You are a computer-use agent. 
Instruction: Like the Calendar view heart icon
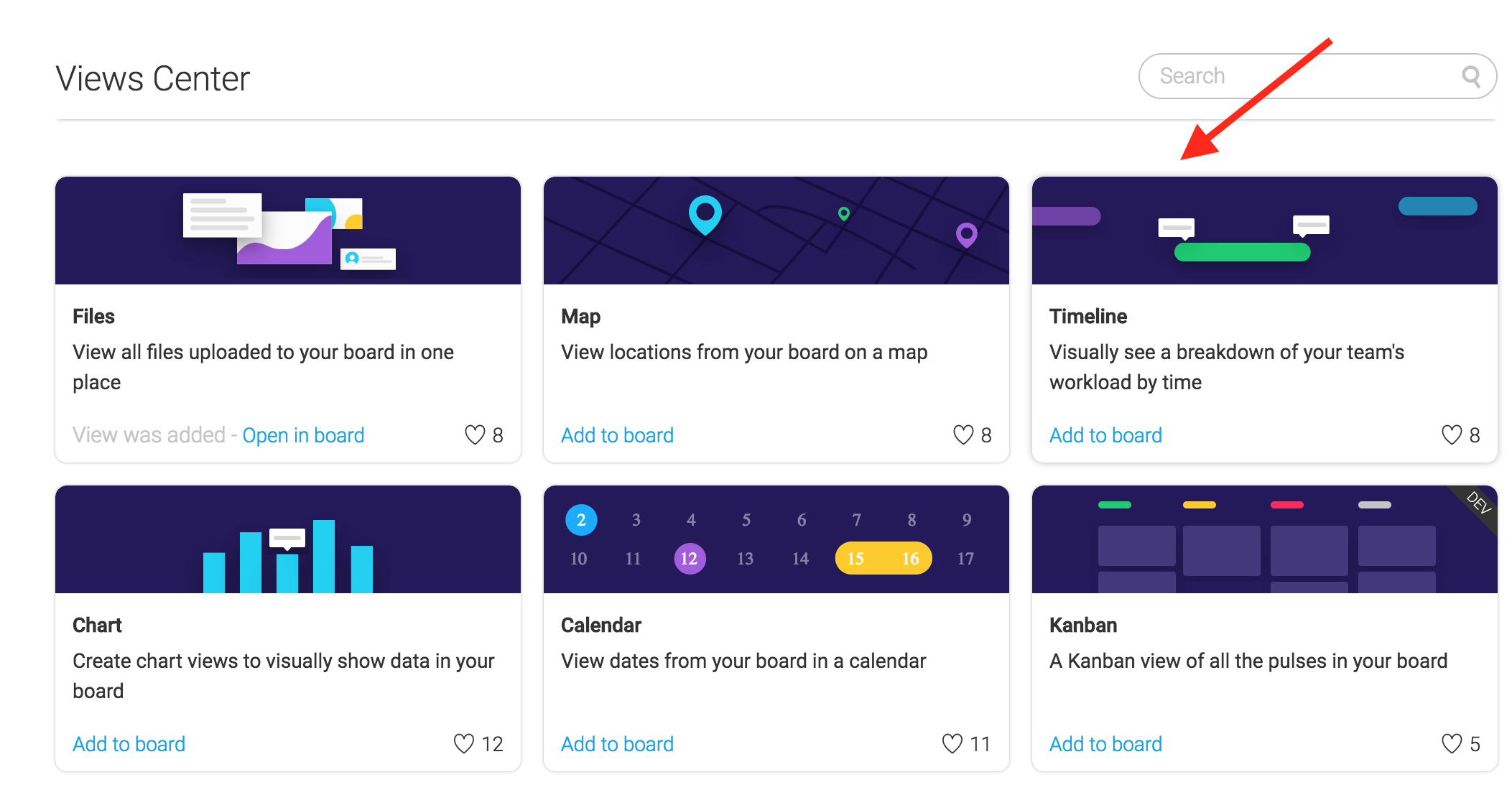[x=952, y=743]
